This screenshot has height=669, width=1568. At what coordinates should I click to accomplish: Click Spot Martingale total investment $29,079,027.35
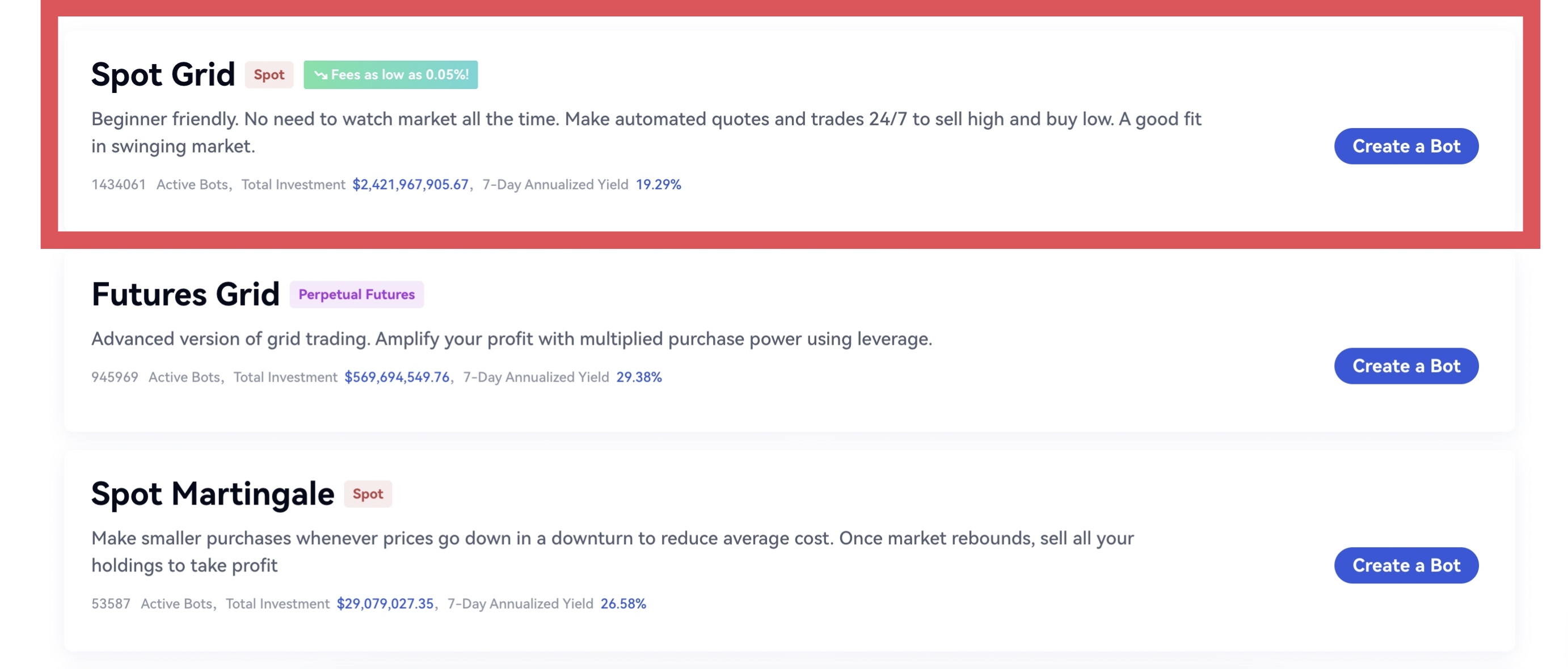[x=385, y=603]
